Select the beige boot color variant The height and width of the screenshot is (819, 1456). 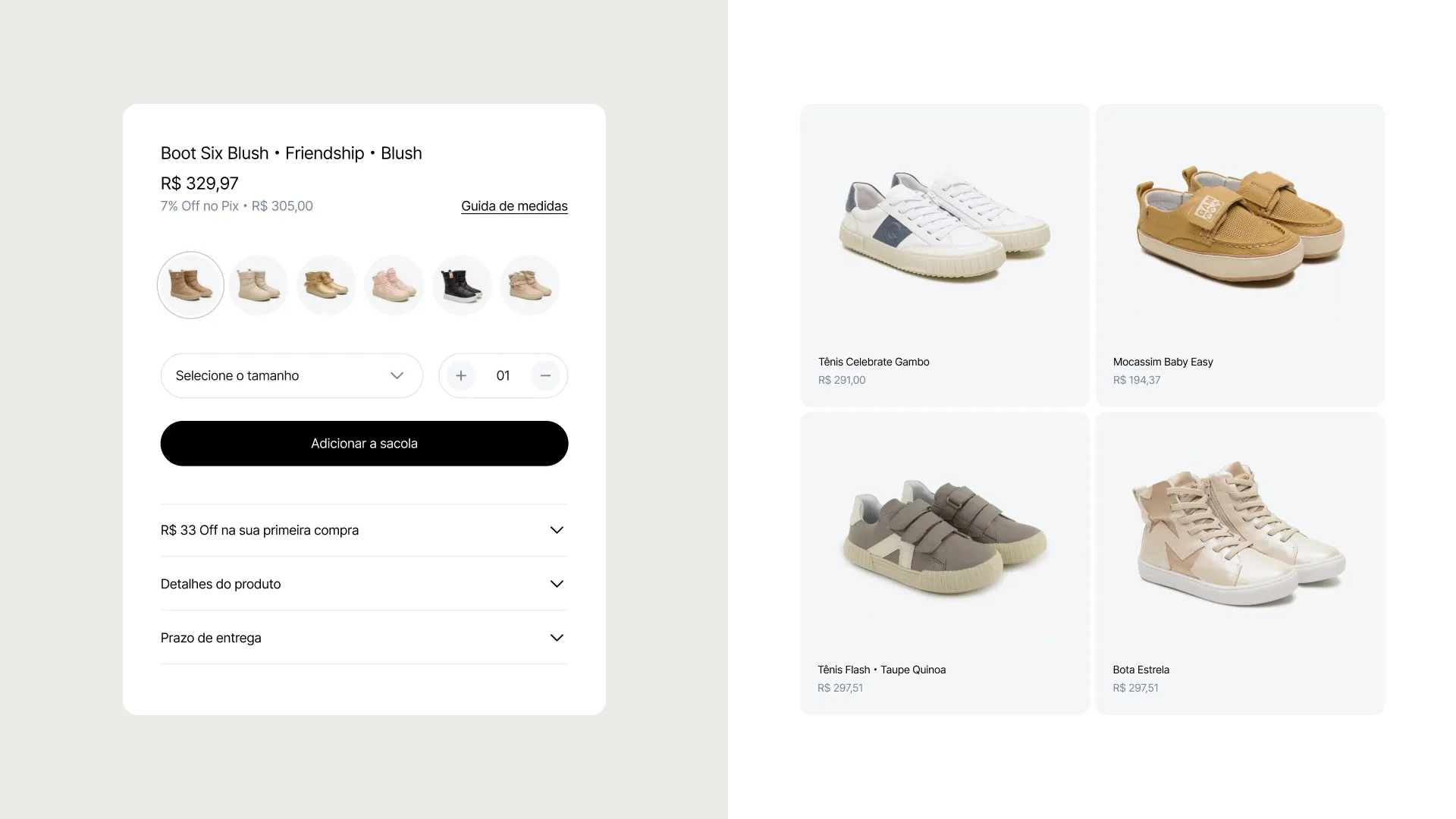coord(259,285)
